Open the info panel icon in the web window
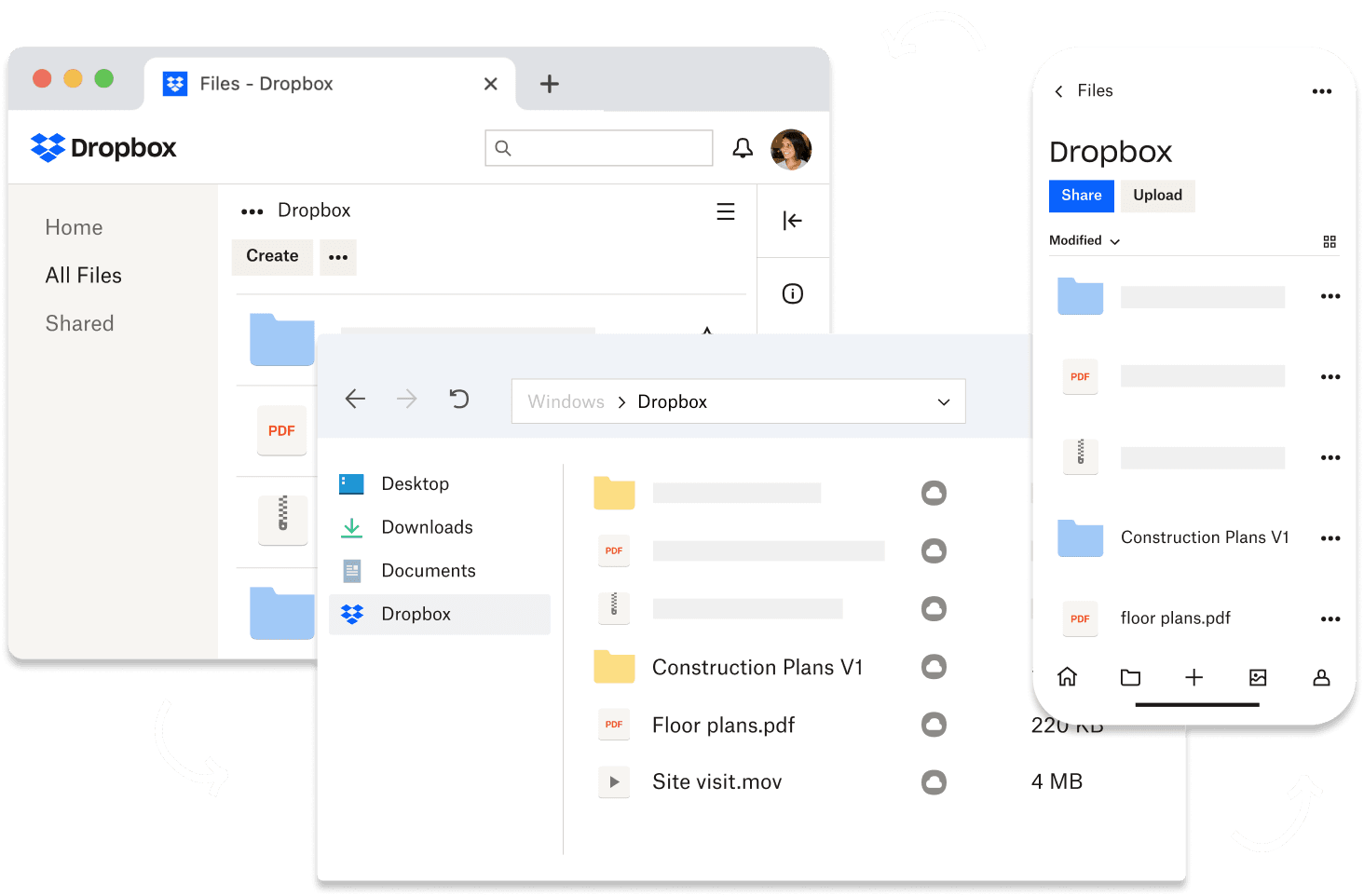 [x=793, y=293]
